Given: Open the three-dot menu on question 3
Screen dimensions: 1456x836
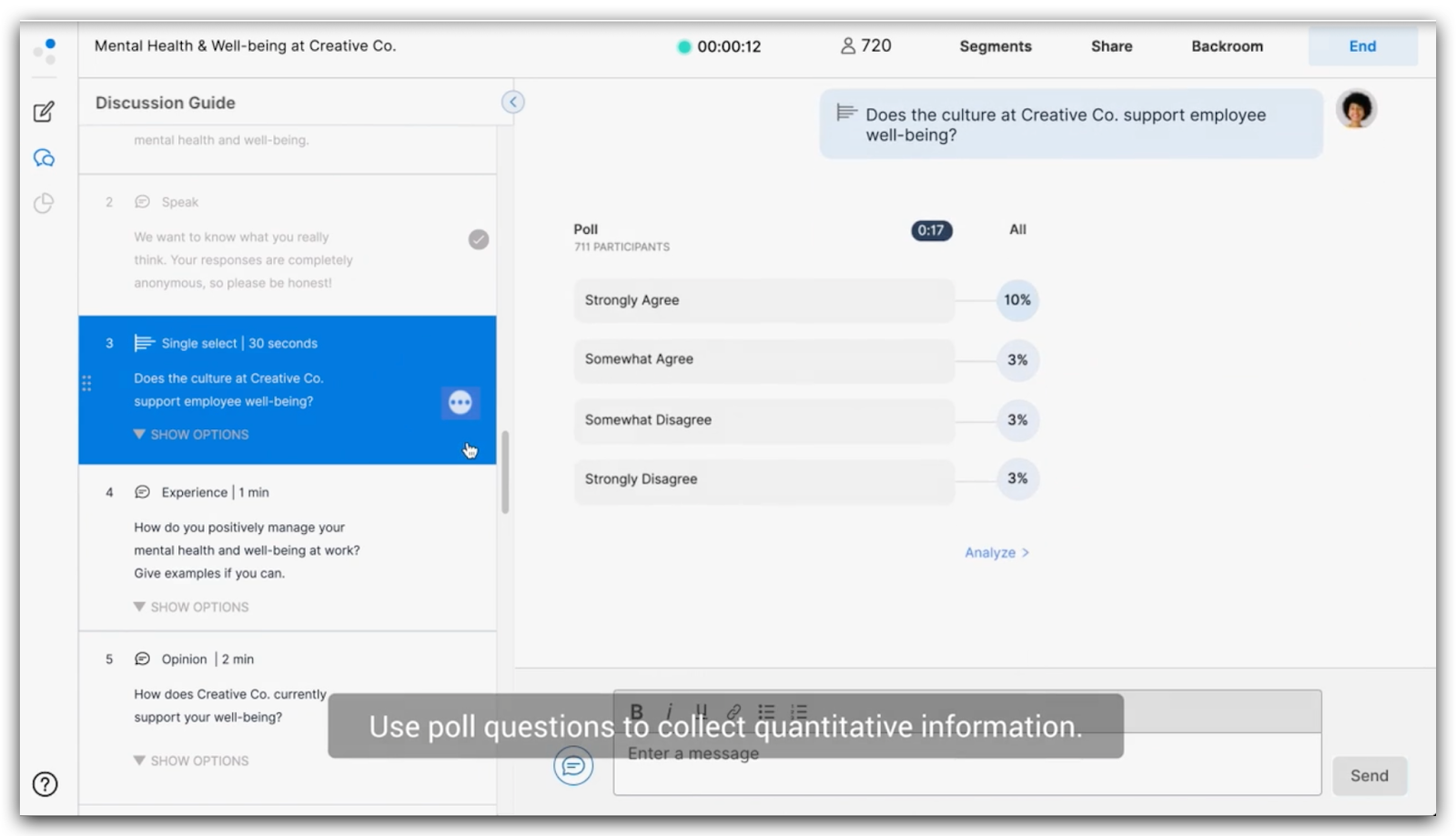Looking at the screenshot, I should 460,402.
